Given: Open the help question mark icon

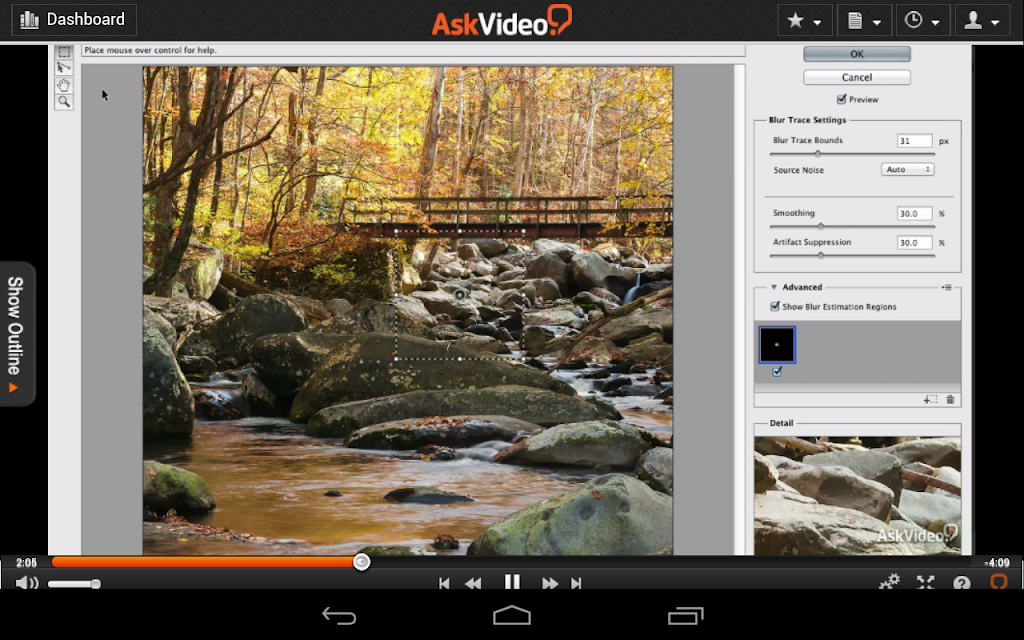Looking at the screenshot, I should [961, 583].
